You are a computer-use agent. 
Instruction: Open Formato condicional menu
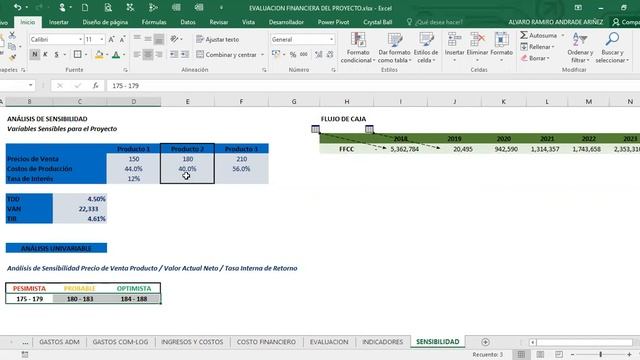[x=358, y=48]
